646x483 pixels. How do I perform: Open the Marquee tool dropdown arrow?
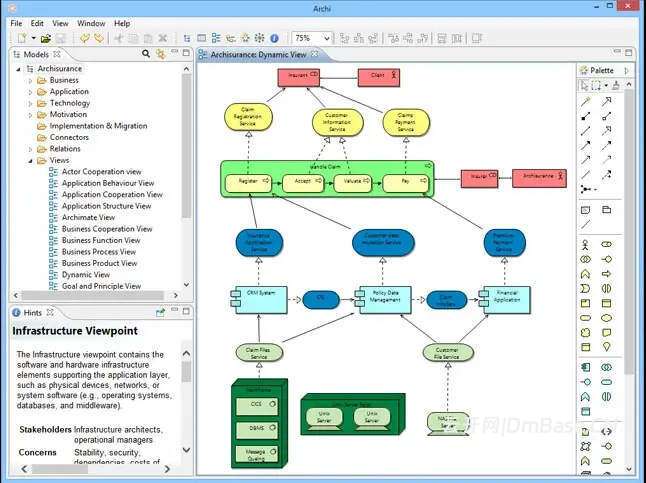tap(606, 86)
